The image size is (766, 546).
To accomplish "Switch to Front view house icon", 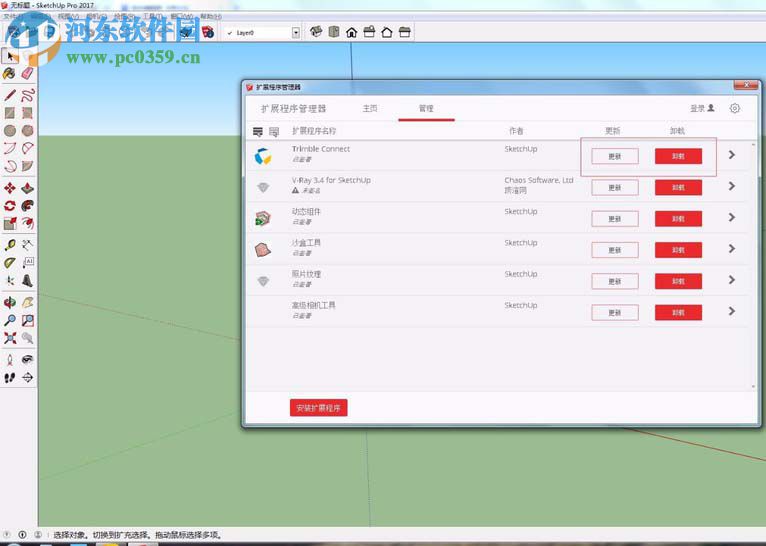I will 352,32.
